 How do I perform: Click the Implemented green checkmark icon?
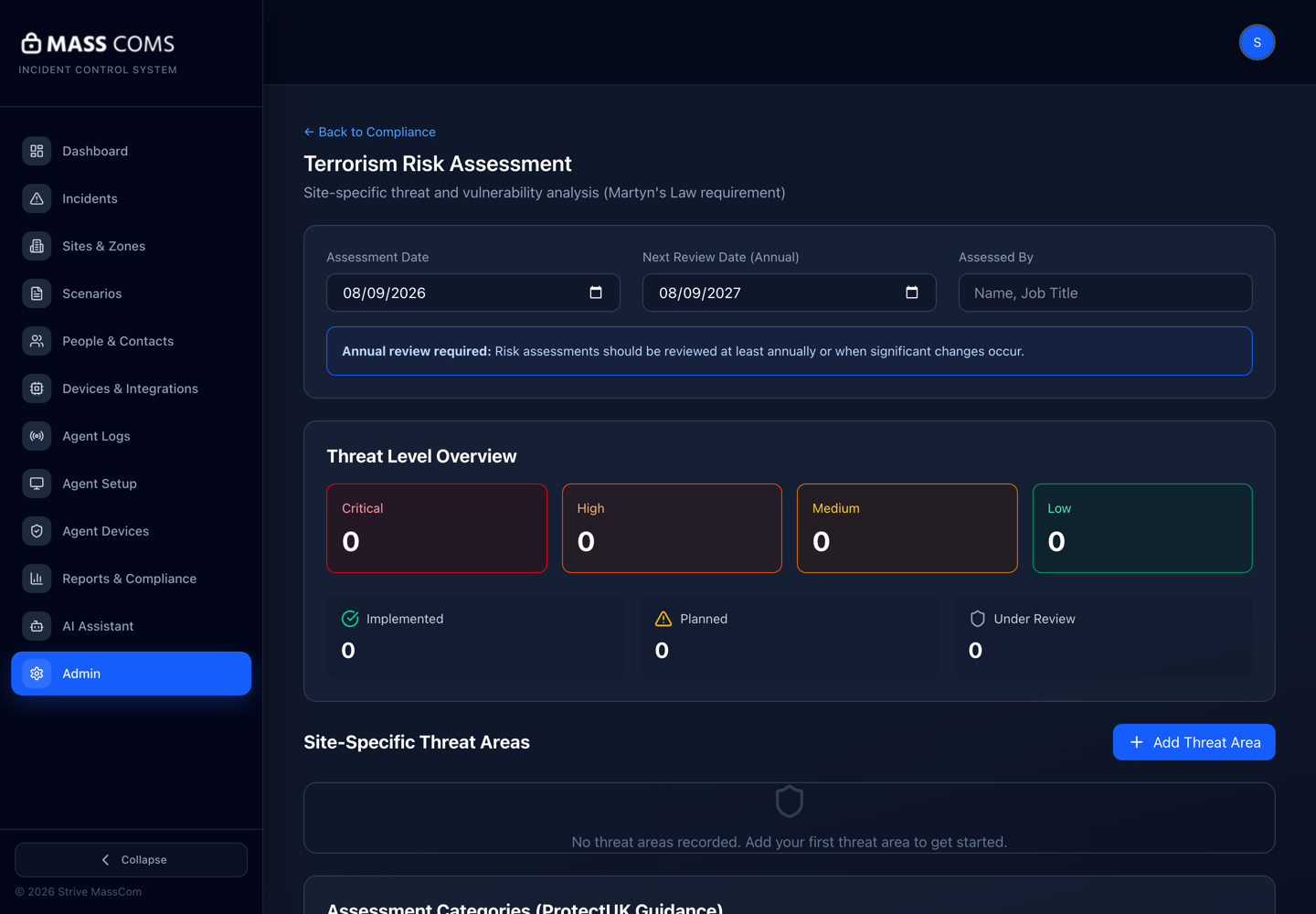pos(350,619)
